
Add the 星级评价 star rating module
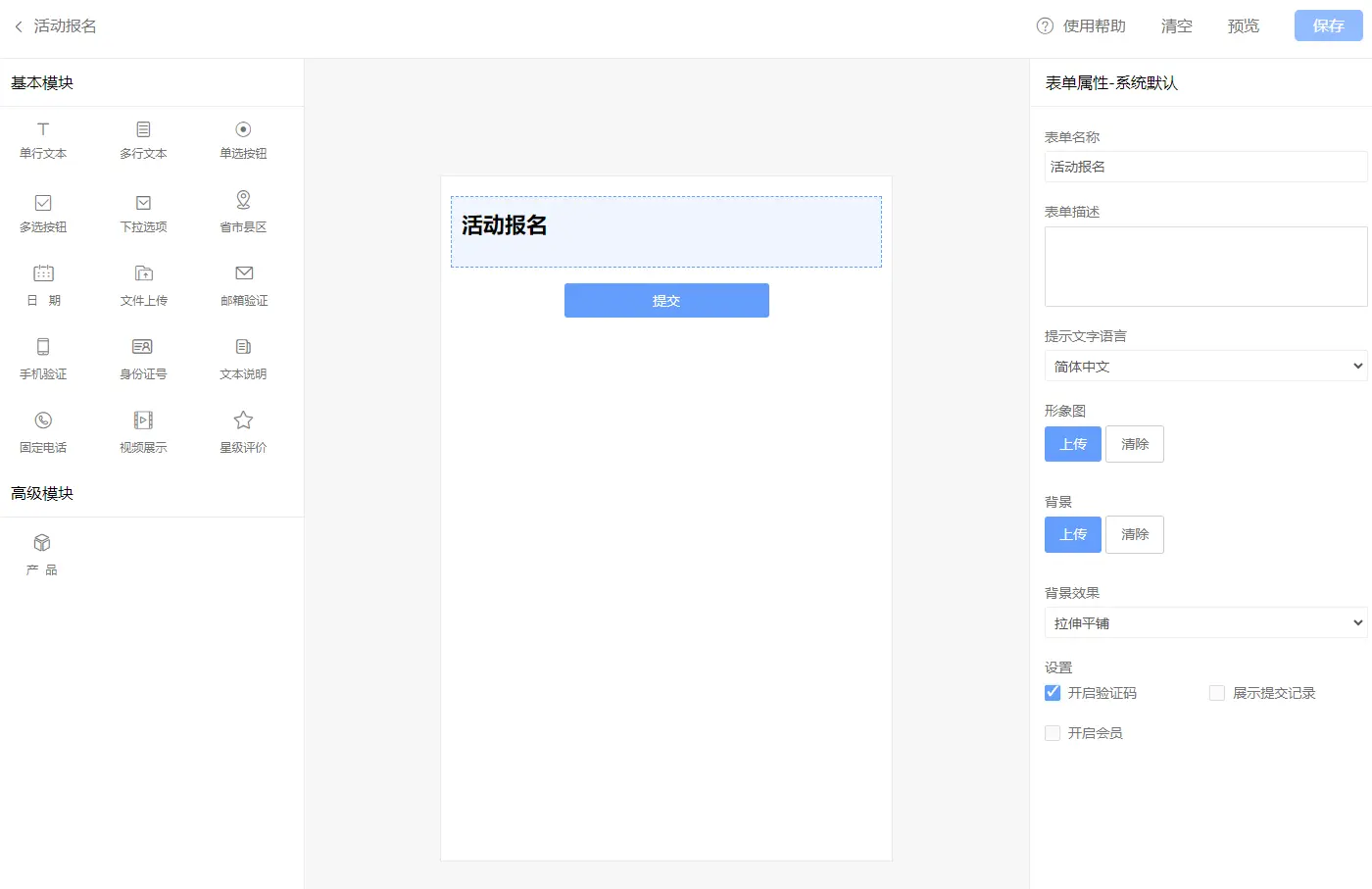pos(243,432)
